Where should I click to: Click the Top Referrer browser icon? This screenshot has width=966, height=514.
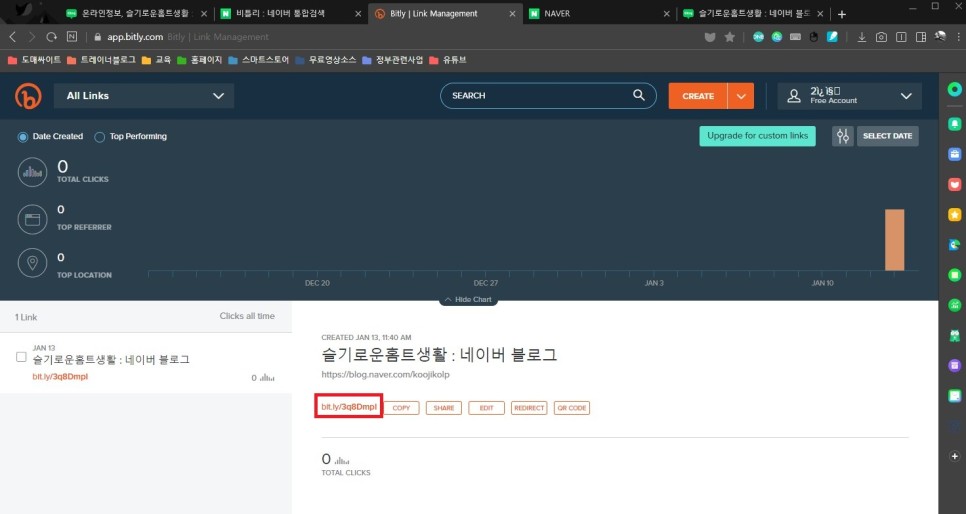point(32,219)
